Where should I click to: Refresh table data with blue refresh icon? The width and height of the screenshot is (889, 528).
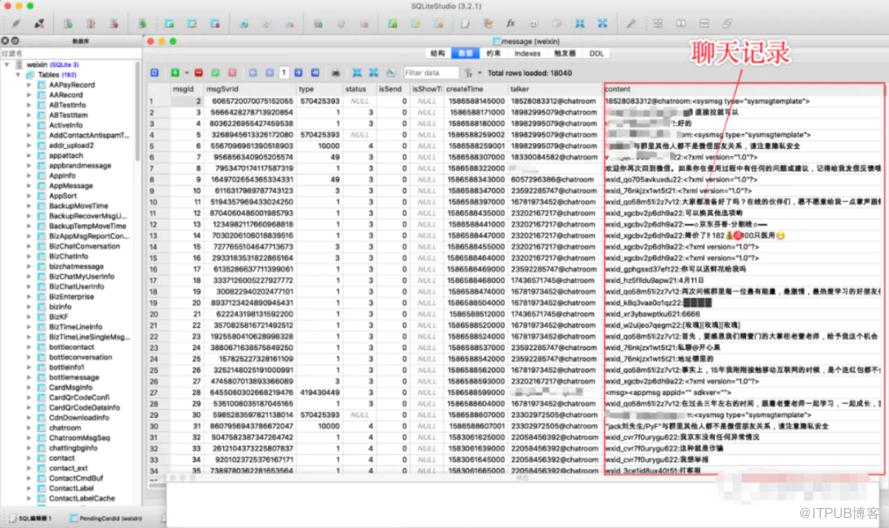(154, 73)
